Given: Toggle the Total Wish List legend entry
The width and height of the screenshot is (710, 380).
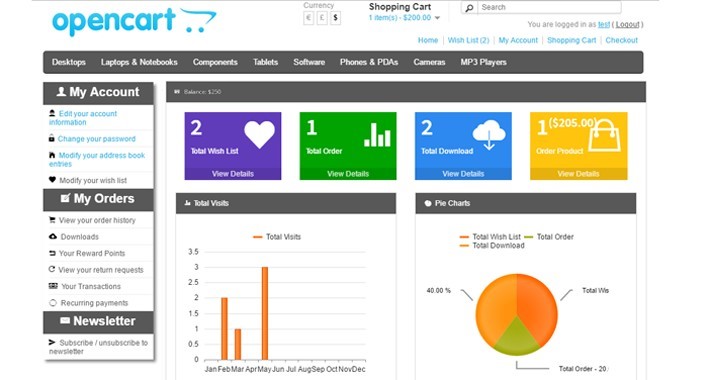Looking at the screenshot, I should click(490, 237).
